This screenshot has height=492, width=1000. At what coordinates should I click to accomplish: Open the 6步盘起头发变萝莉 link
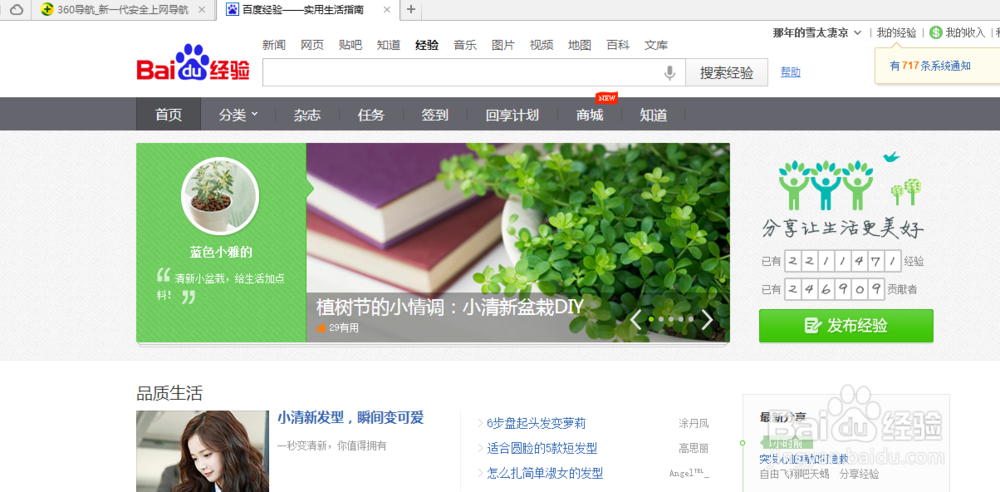pyautogui.click(x=536, y=423)
